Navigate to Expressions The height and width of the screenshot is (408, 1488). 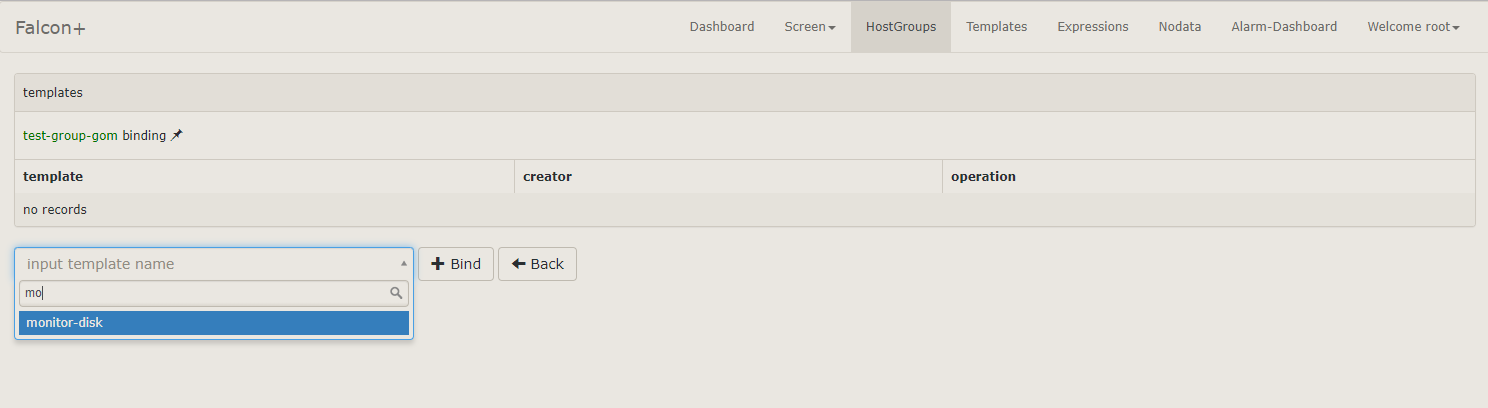click(x=1092, y=27)
